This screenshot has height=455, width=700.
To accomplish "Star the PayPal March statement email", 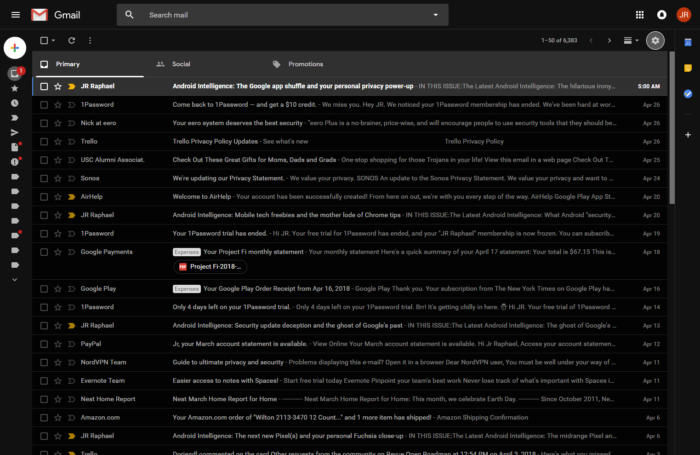I will (x=58, y=344).
